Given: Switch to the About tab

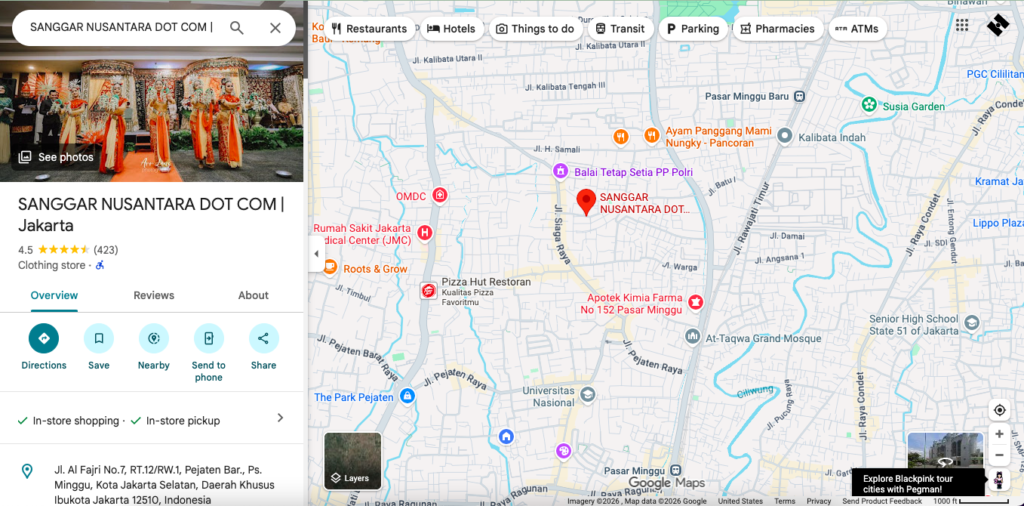Looking at the screenshot, I should 253,295.
